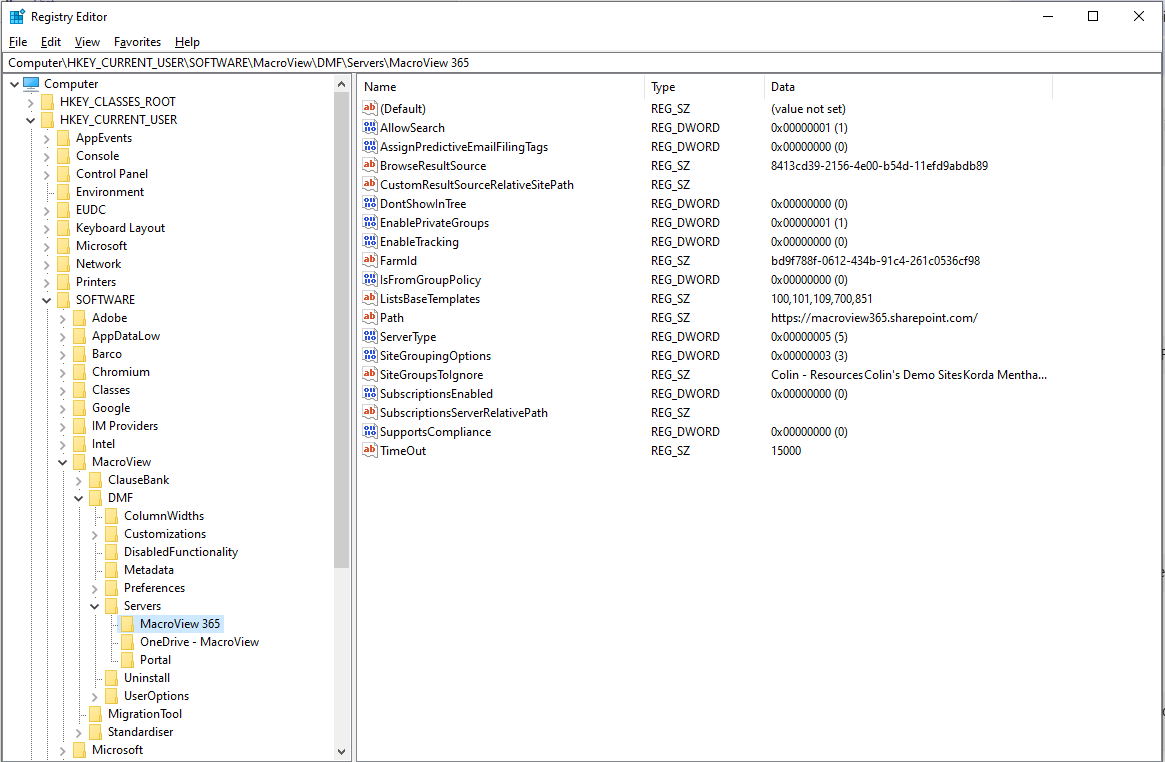Open the Help menu
The width and height of the screenshot is (1165, 762).
coord(187,42)
